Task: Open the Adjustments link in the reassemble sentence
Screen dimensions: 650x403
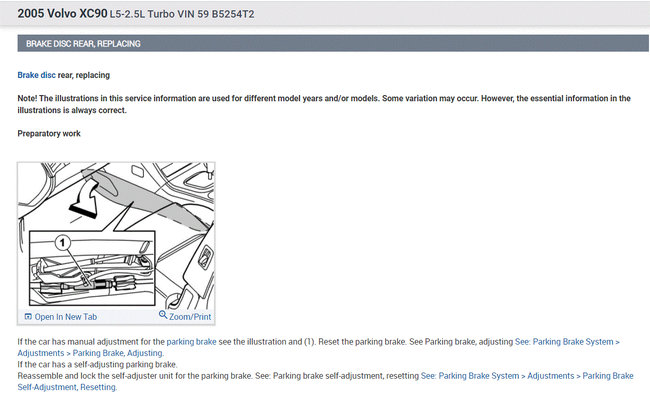Action: (551, 376)
